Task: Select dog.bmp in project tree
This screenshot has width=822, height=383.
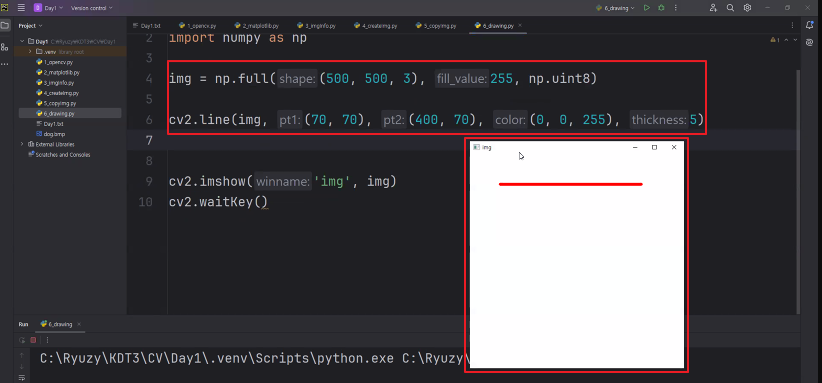Action: tap(50, 134)
